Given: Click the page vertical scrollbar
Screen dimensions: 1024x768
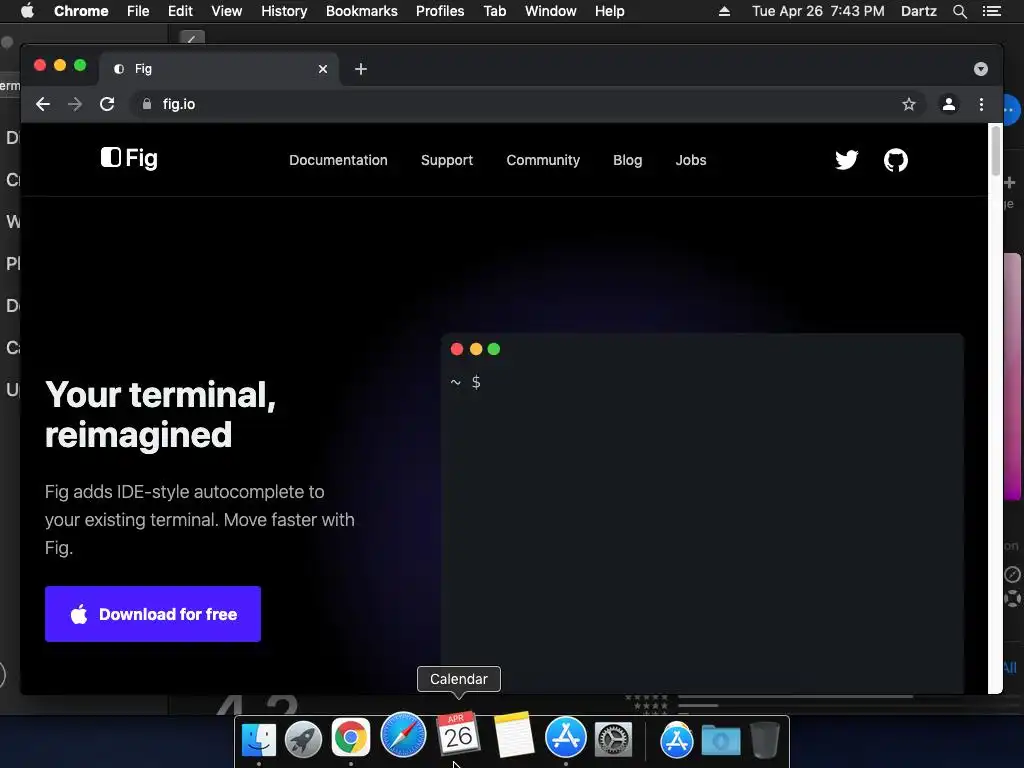Looking at the screenshot, I should coord(995,151).
